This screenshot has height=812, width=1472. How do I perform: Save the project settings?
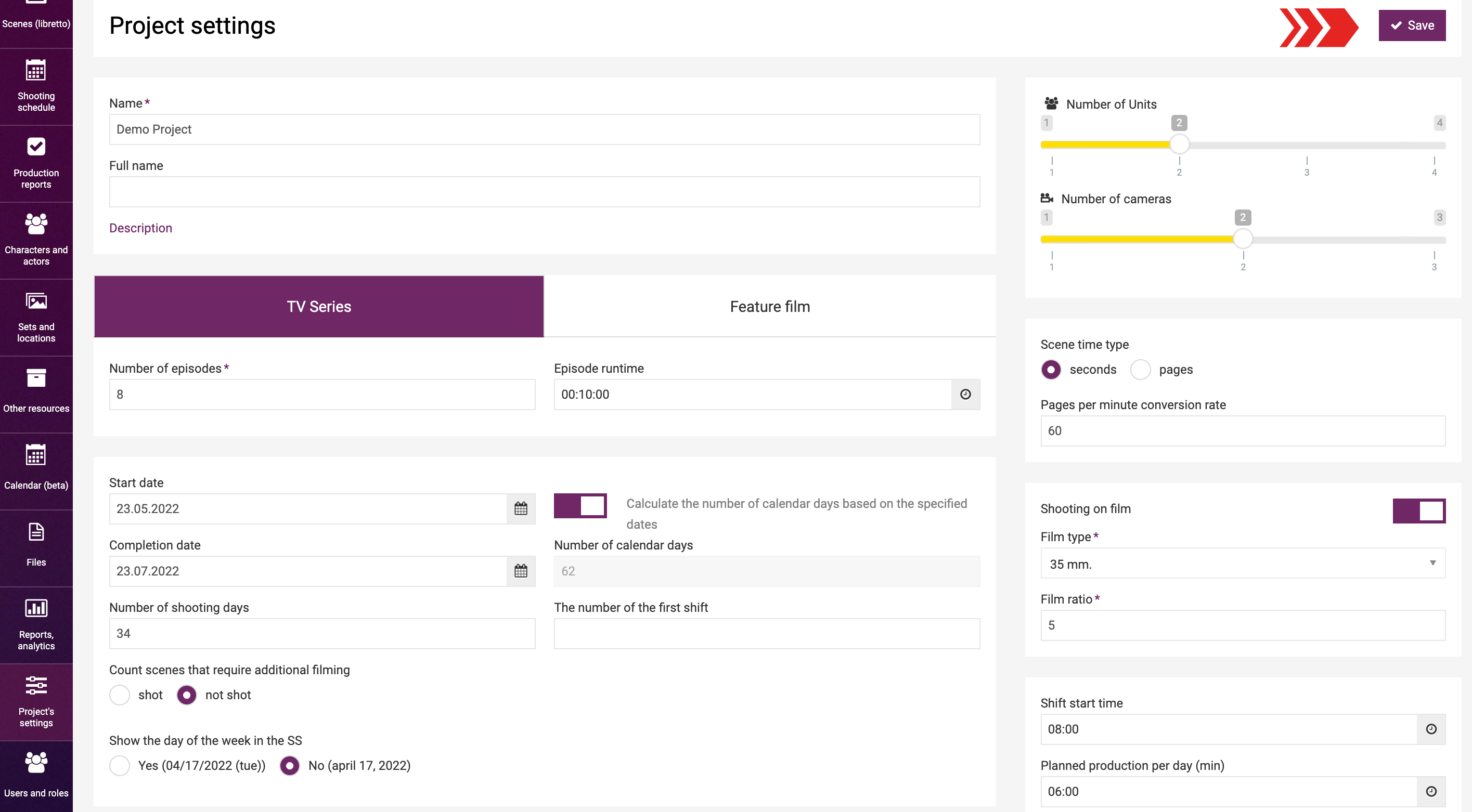(1412, 25)
